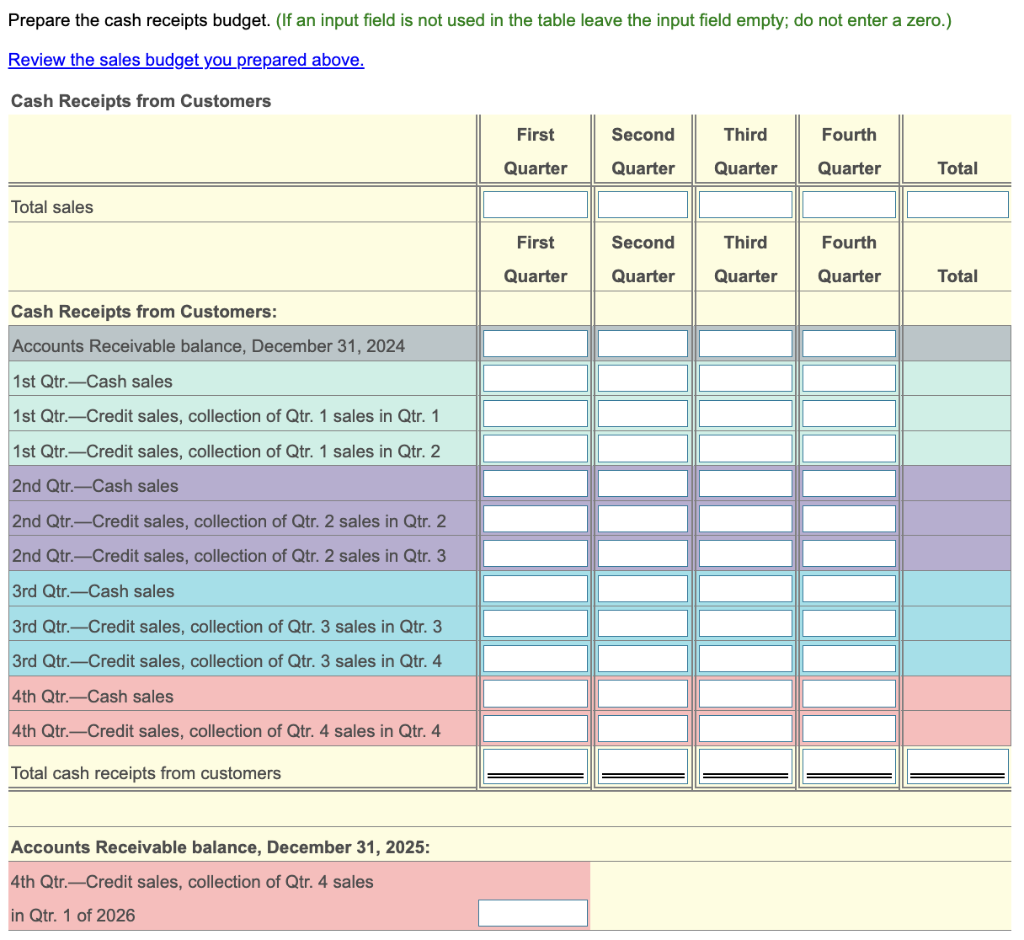Click Total sales Fourth Quarter input field
This screenshot has height=940, width=1024.
coord(848,204)
